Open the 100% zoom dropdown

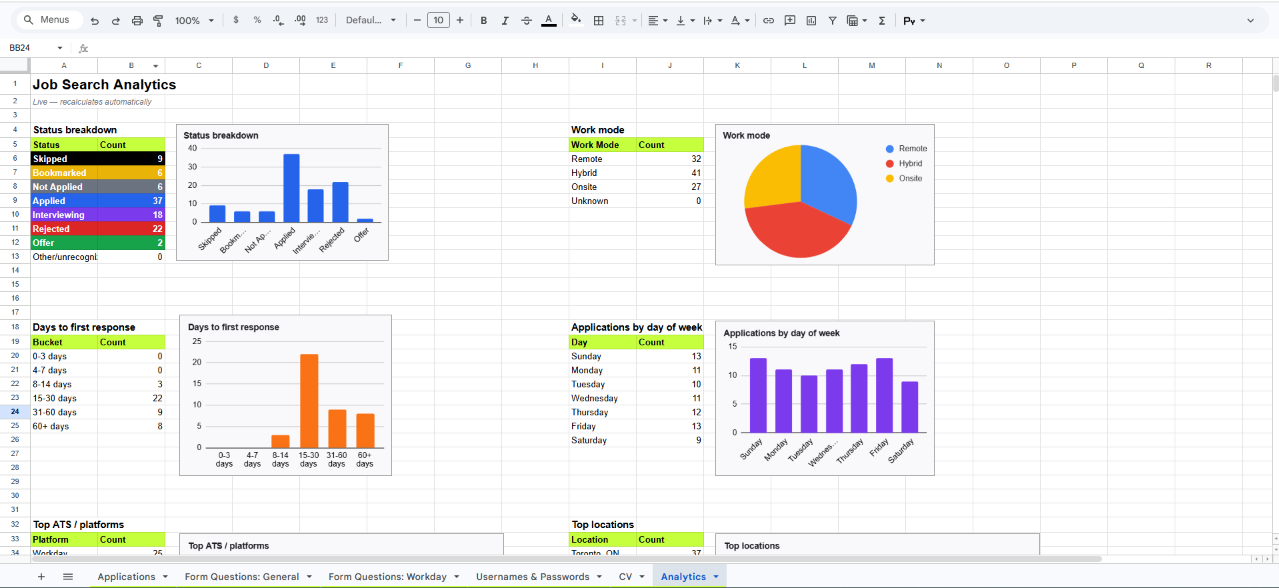(x=194, y=20)
